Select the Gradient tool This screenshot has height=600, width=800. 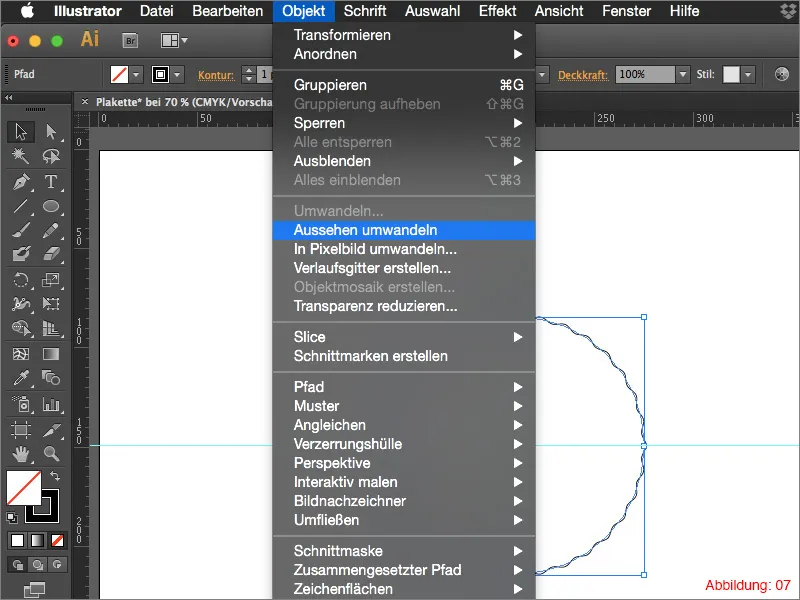pos(51,354)
